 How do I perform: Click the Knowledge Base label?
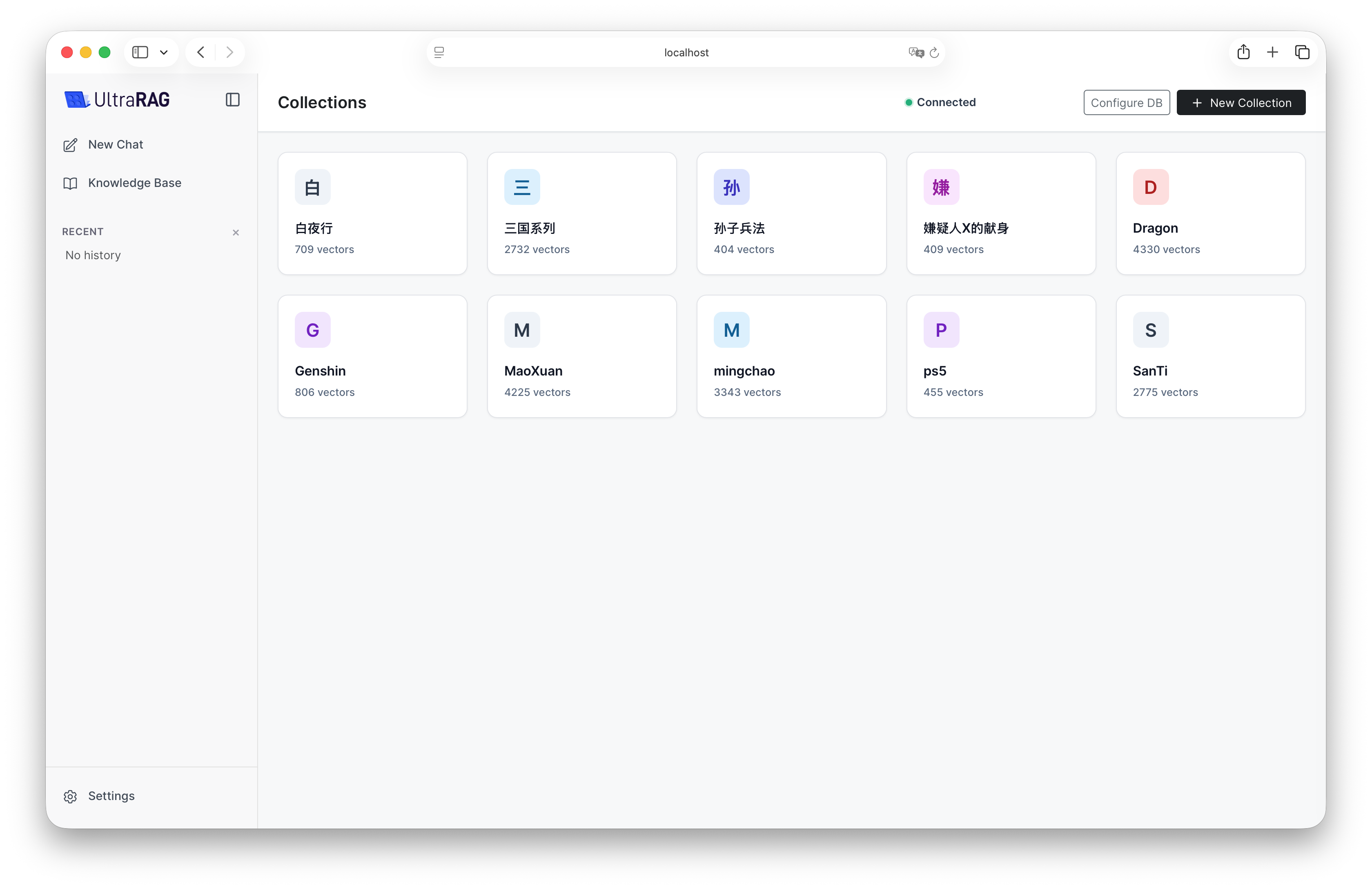[135, 182]
